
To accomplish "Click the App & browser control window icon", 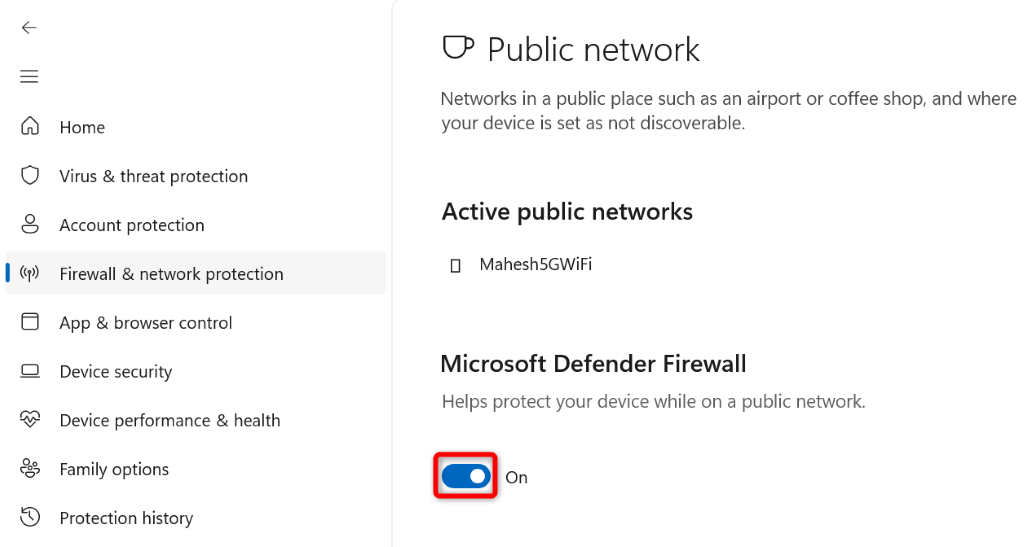I will [x=30, y=322].
